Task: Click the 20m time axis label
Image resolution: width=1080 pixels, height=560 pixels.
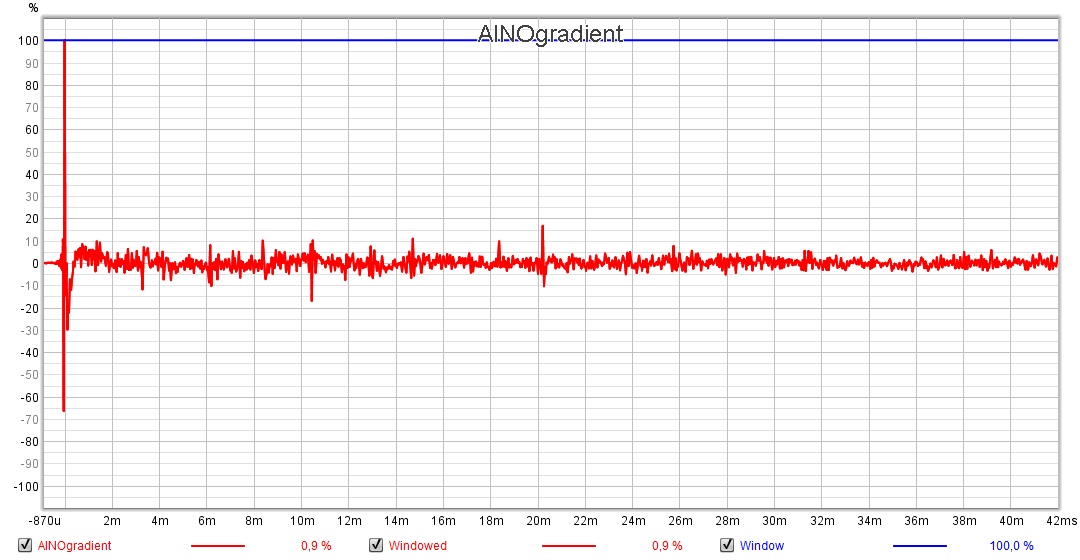Action: [538, 521]
